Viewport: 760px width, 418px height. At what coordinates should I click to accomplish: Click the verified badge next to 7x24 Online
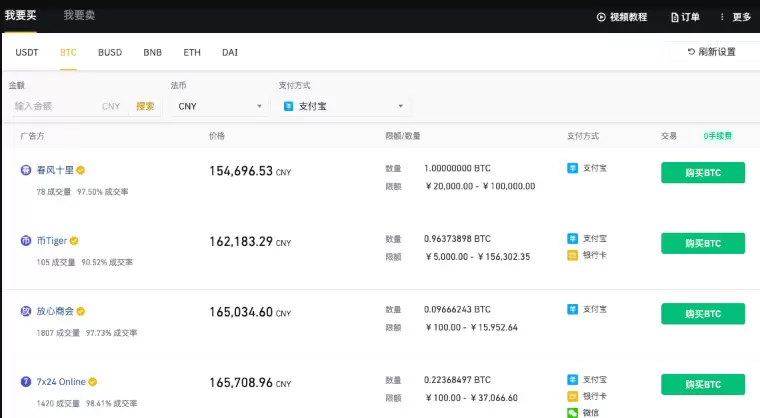point(93,382)
